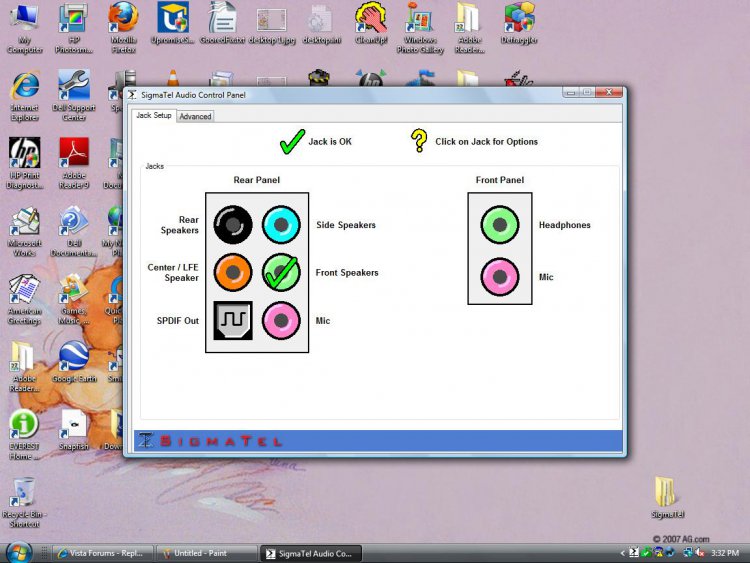Open the HP Print Diagnostic icon

coord(24,164)
